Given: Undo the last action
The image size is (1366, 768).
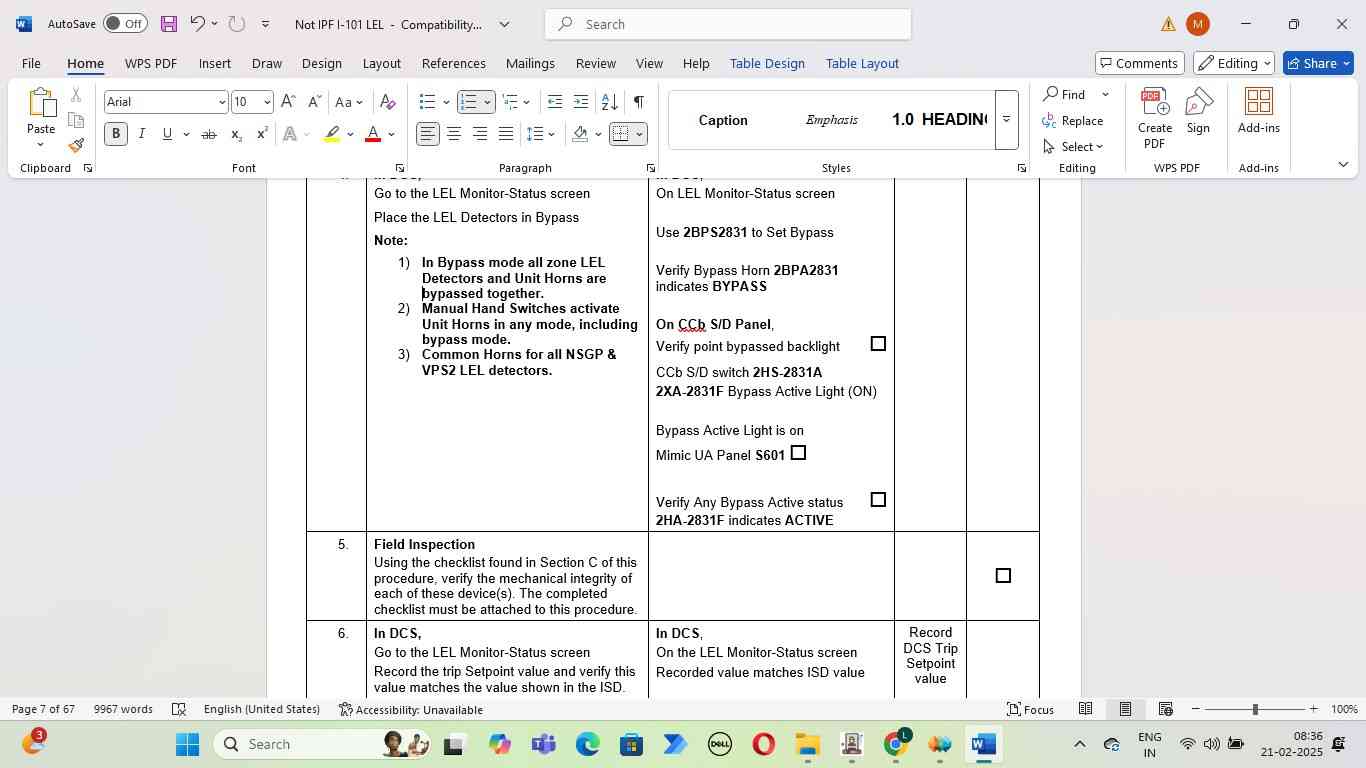Looking at the screenshot, I should pyautogui.click(x=197, y=24).
